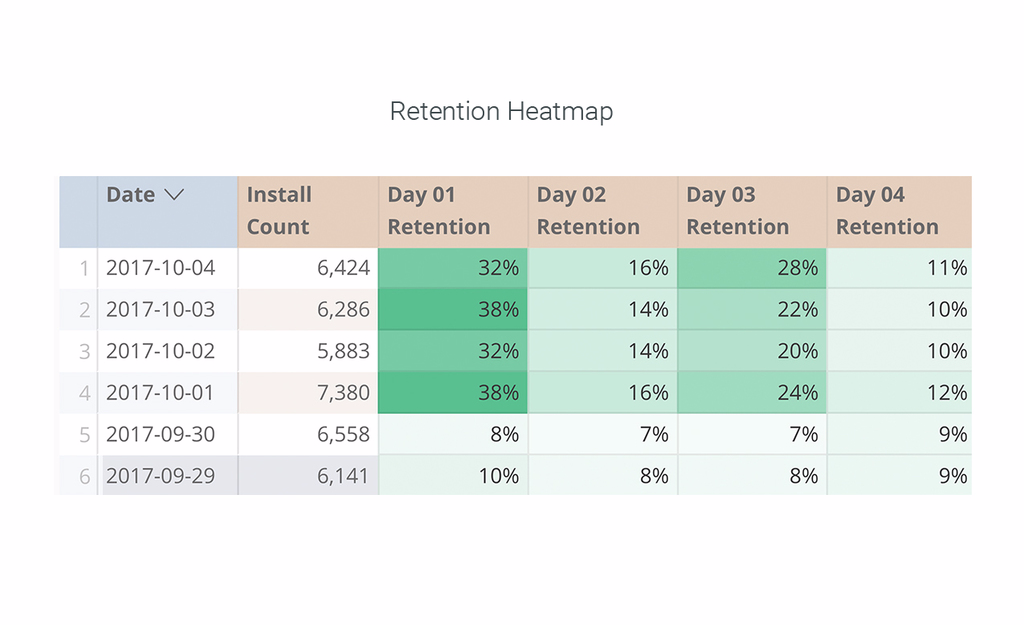The image size is (1024, 625).
Task: Click the row 6 number cell
Action: [x=84, y=477]
